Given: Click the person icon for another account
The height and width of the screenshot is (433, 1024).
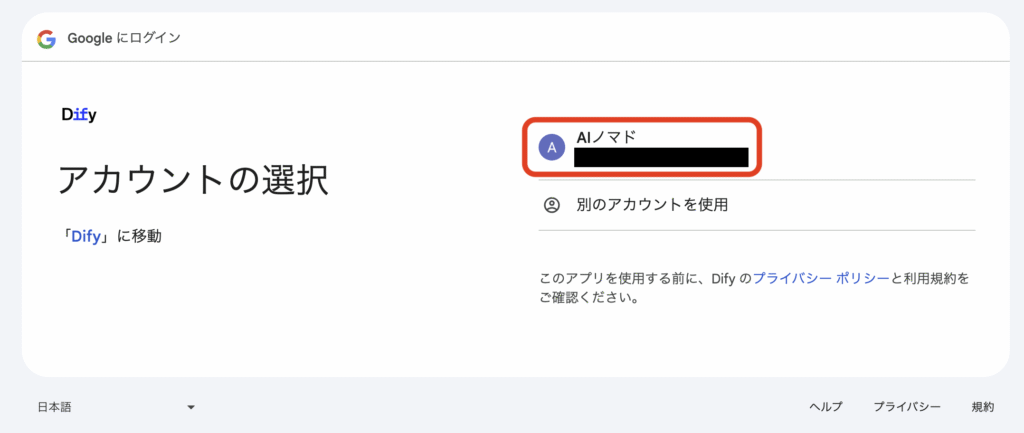Looking at the screenshot, I should (x=552, y=205).
